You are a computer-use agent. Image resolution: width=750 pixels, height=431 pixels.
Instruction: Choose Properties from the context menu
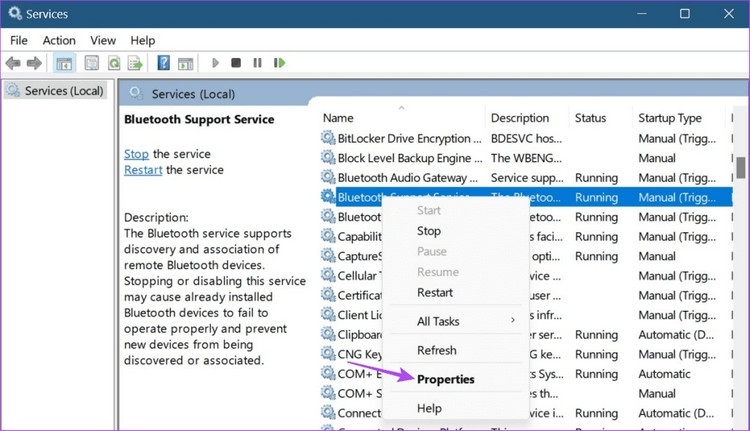[x=445, y=380]
